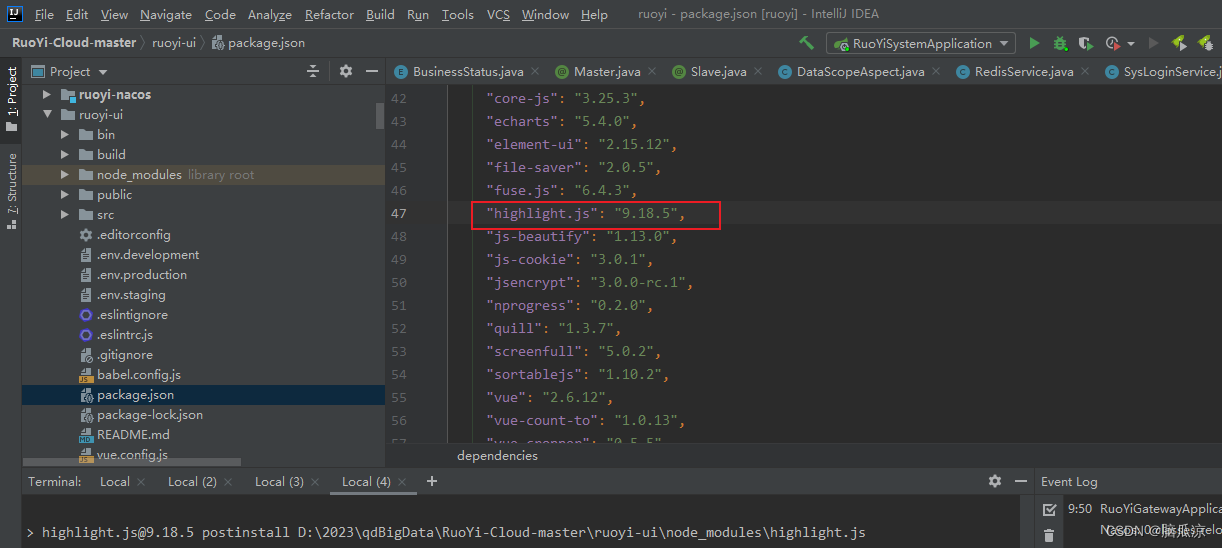Open .env.development file
The height and width of the screenshot is (548, 1222).
coord(147,254)
